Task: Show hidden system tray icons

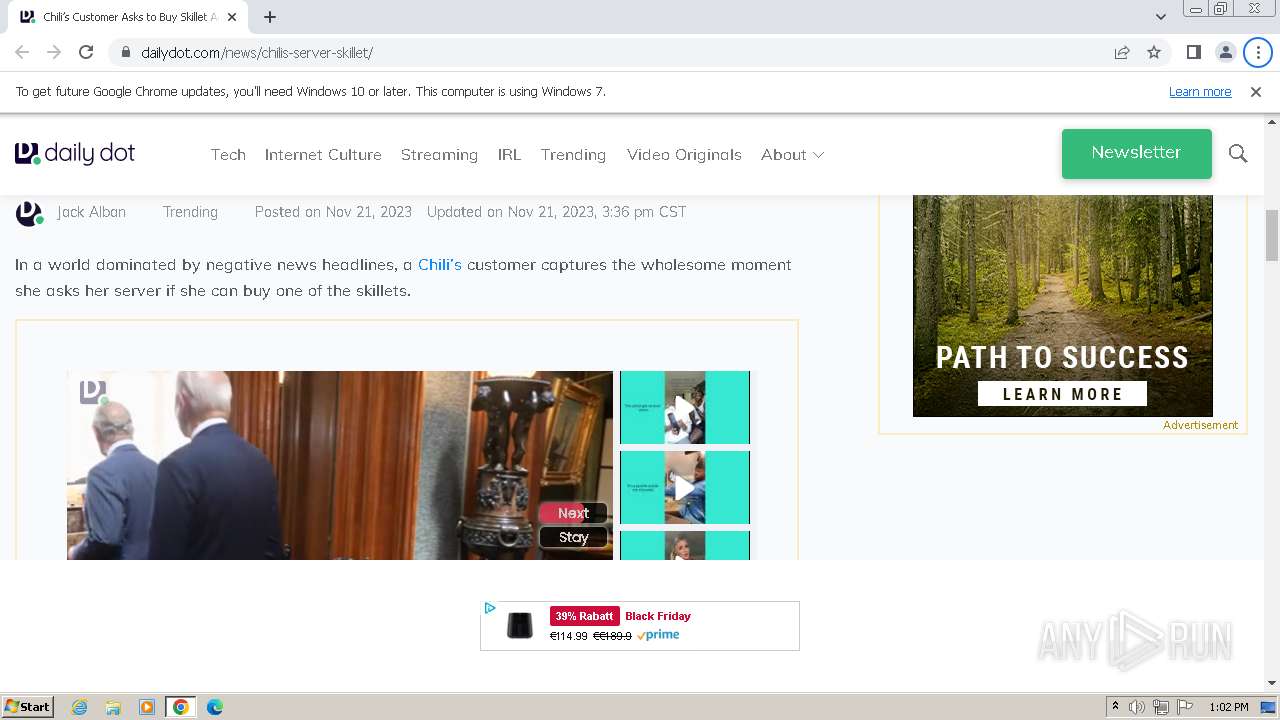Action: (1115, 707)
